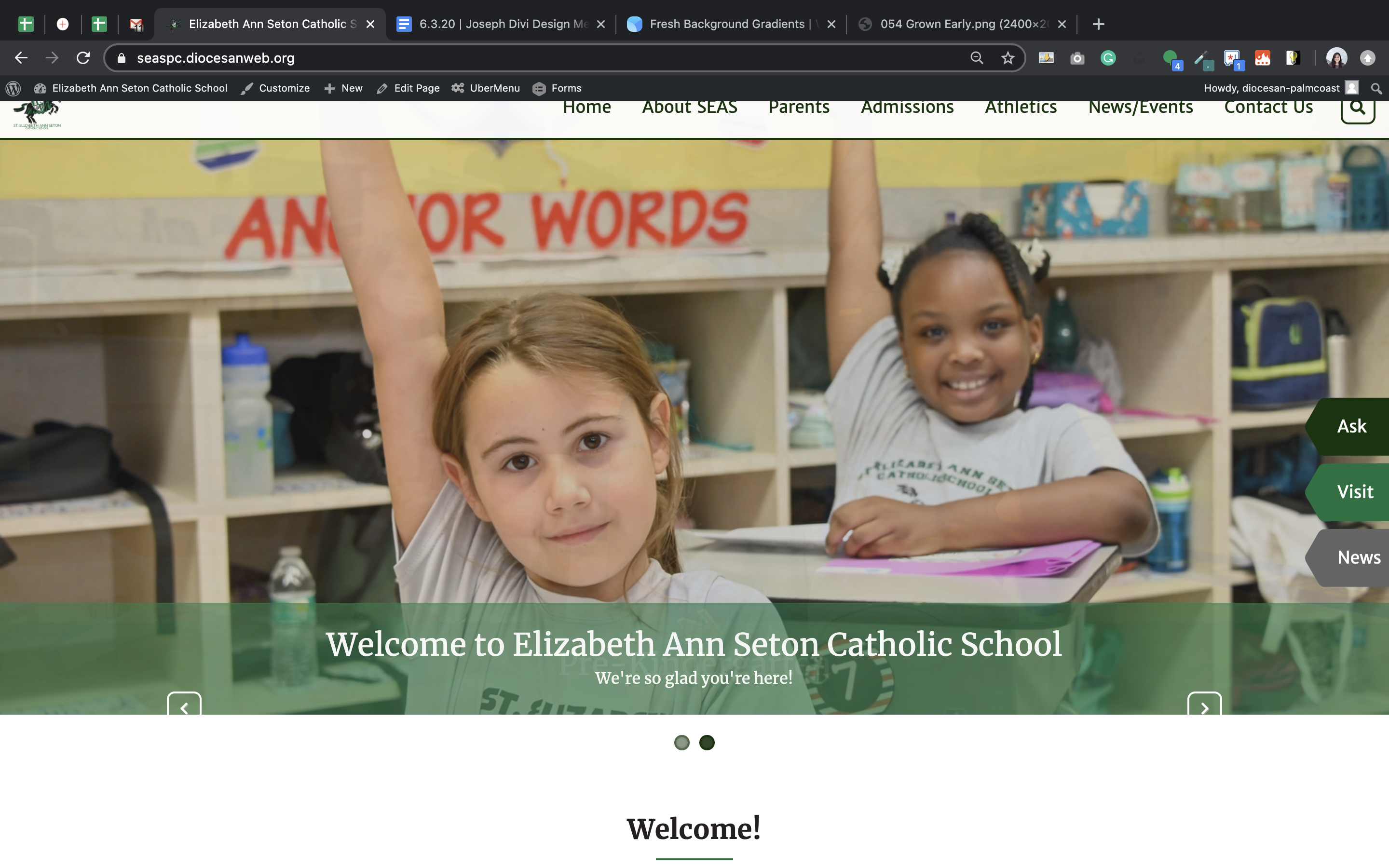Select the first slider pagination dot
The image size is (1389, 868).
click(x=681, y=742)
